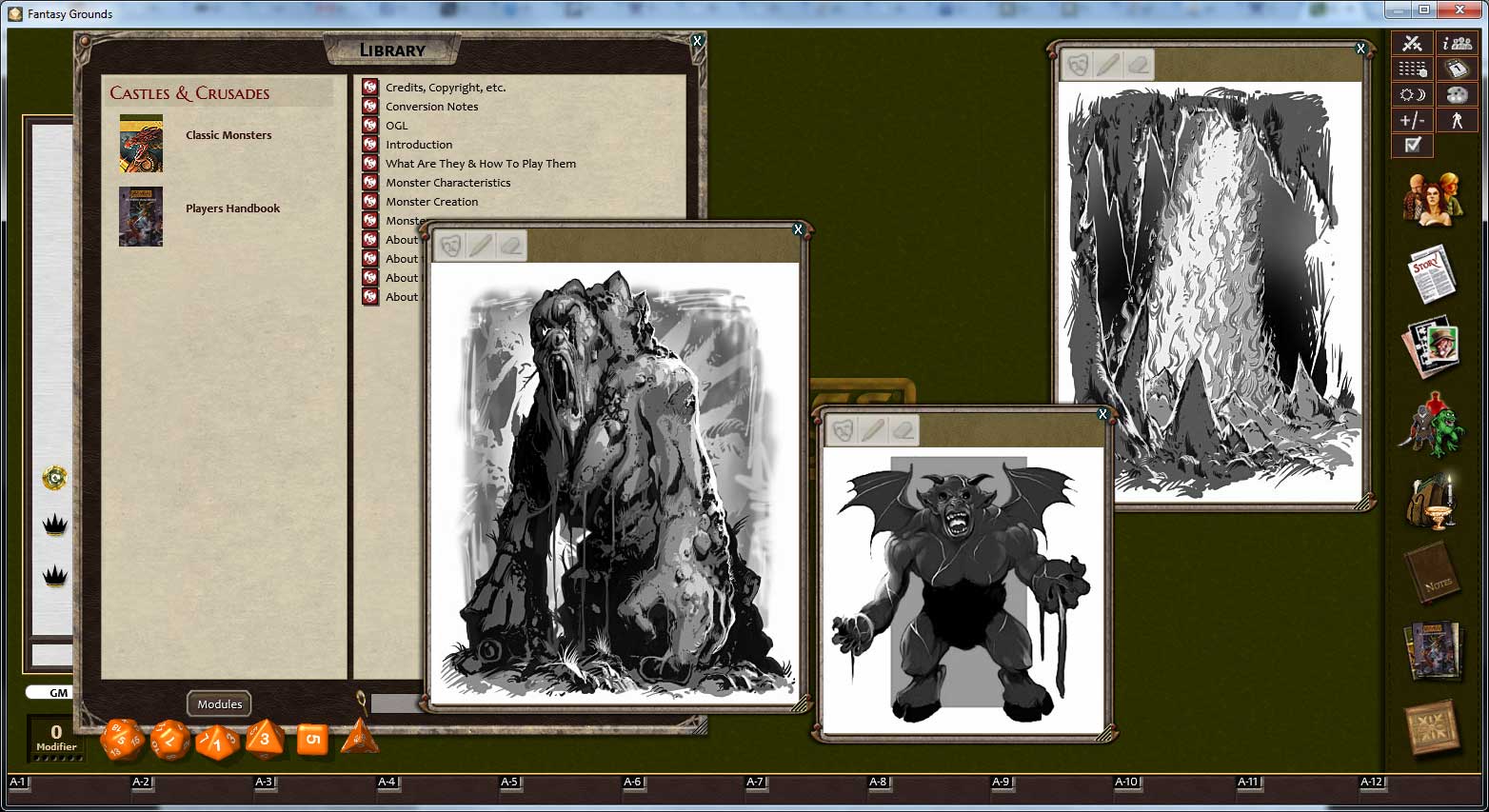Image resolution: width=1489 pixels, height=812 pixels.
Task: Open the Calendar tool
Action: coord(1459,69)
